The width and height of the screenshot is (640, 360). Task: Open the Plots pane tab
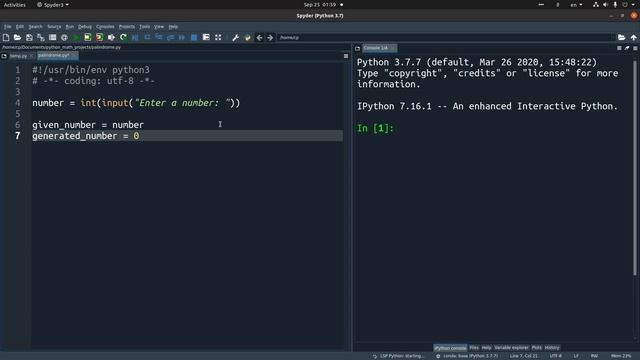(536, 348)
